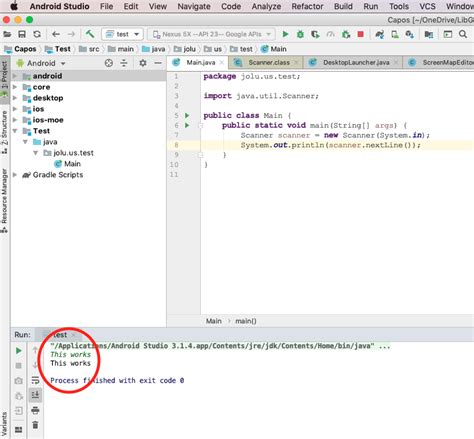Rerun test with green play in Run panel

[19, 351]
